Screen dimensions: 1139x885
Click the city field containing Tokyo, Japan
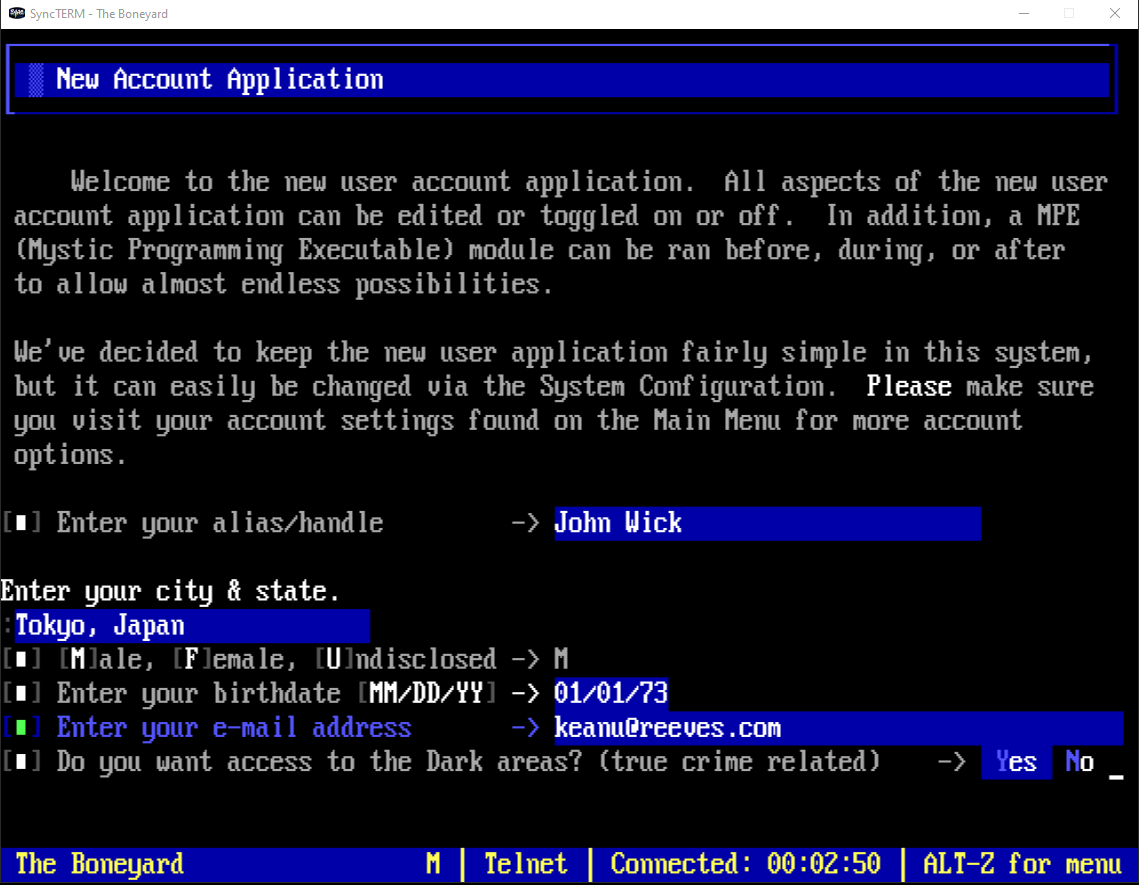point(192,626)
